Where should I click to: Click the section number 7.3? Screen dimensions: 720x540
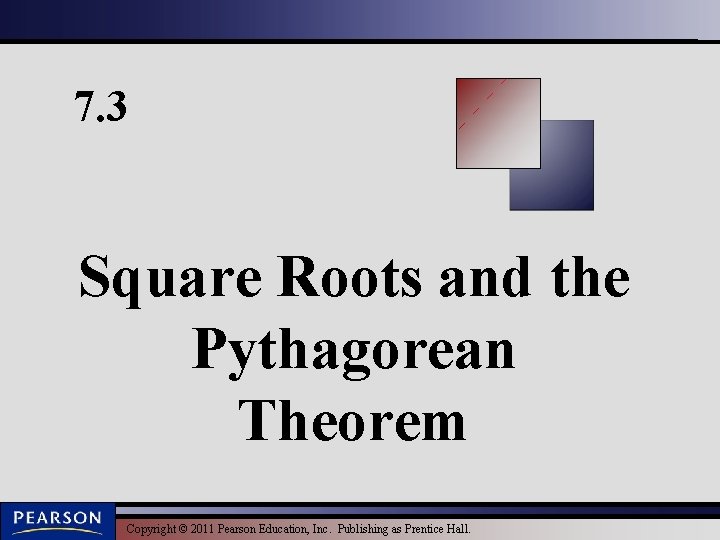point(100,106)
